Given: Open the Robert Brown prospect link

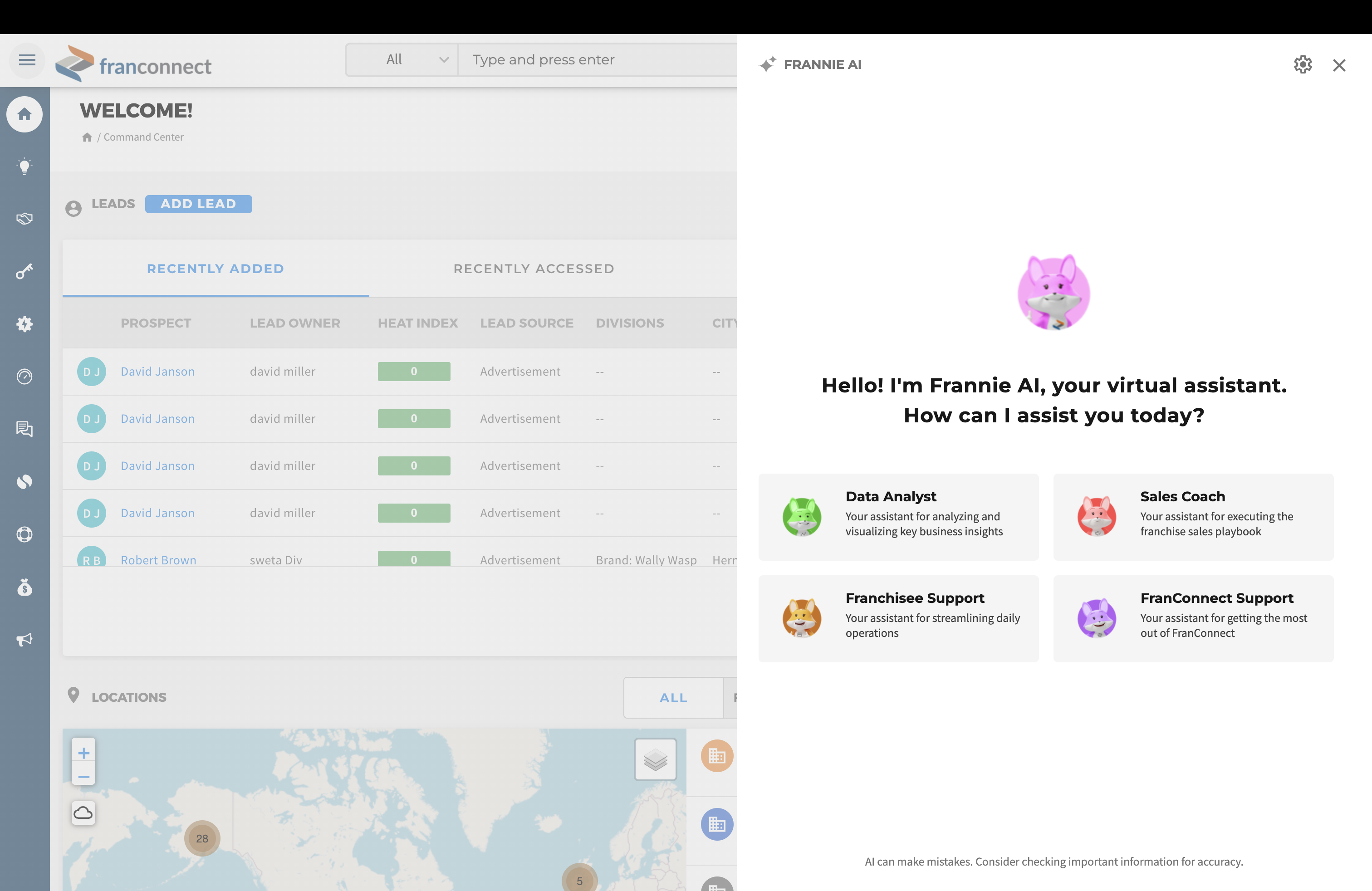Looking at the screenshot, I should (158, 560).
